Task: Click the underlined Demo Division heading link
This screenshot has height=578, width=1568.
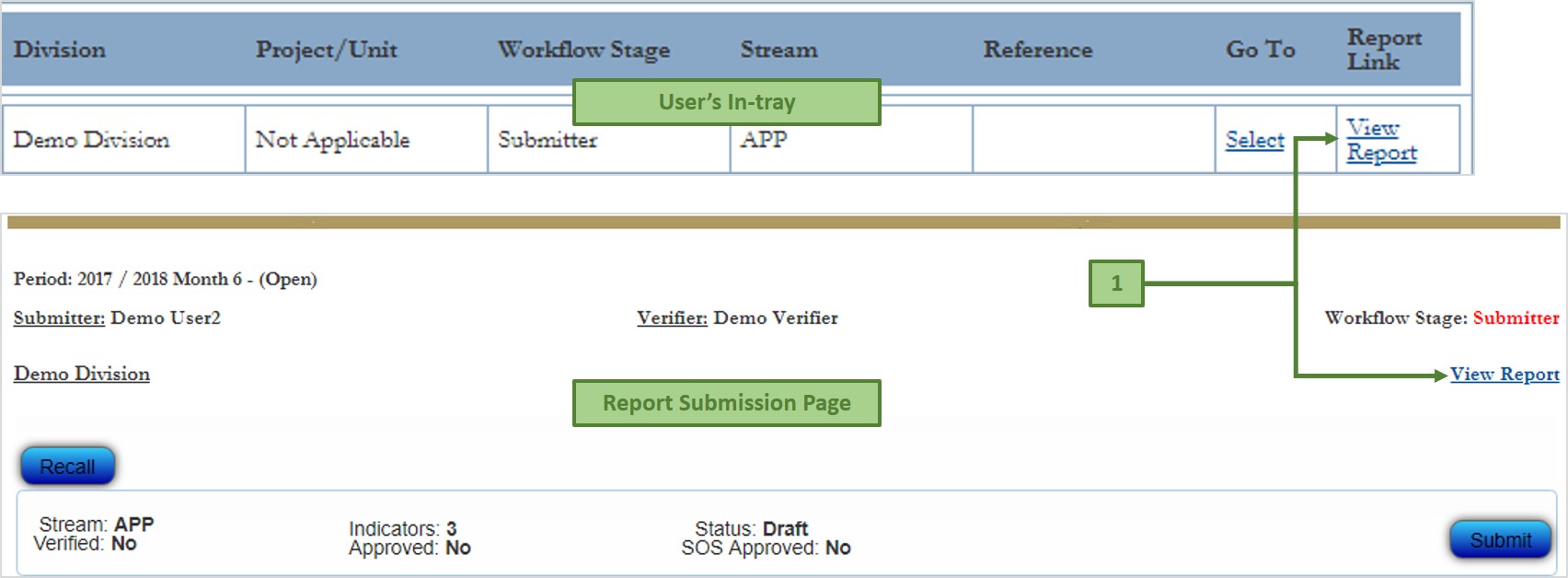Action: pos(82,374)
